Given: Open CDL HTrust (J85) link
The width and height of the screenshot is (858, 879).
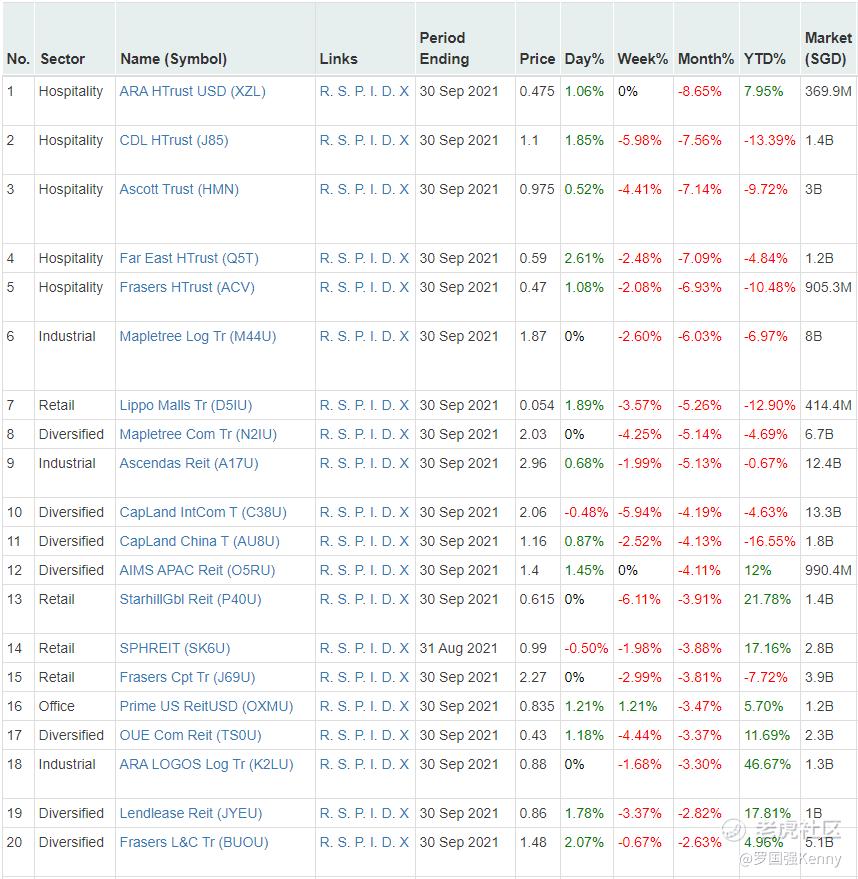Looking at the screenshot, I should (x=174, y=140).
